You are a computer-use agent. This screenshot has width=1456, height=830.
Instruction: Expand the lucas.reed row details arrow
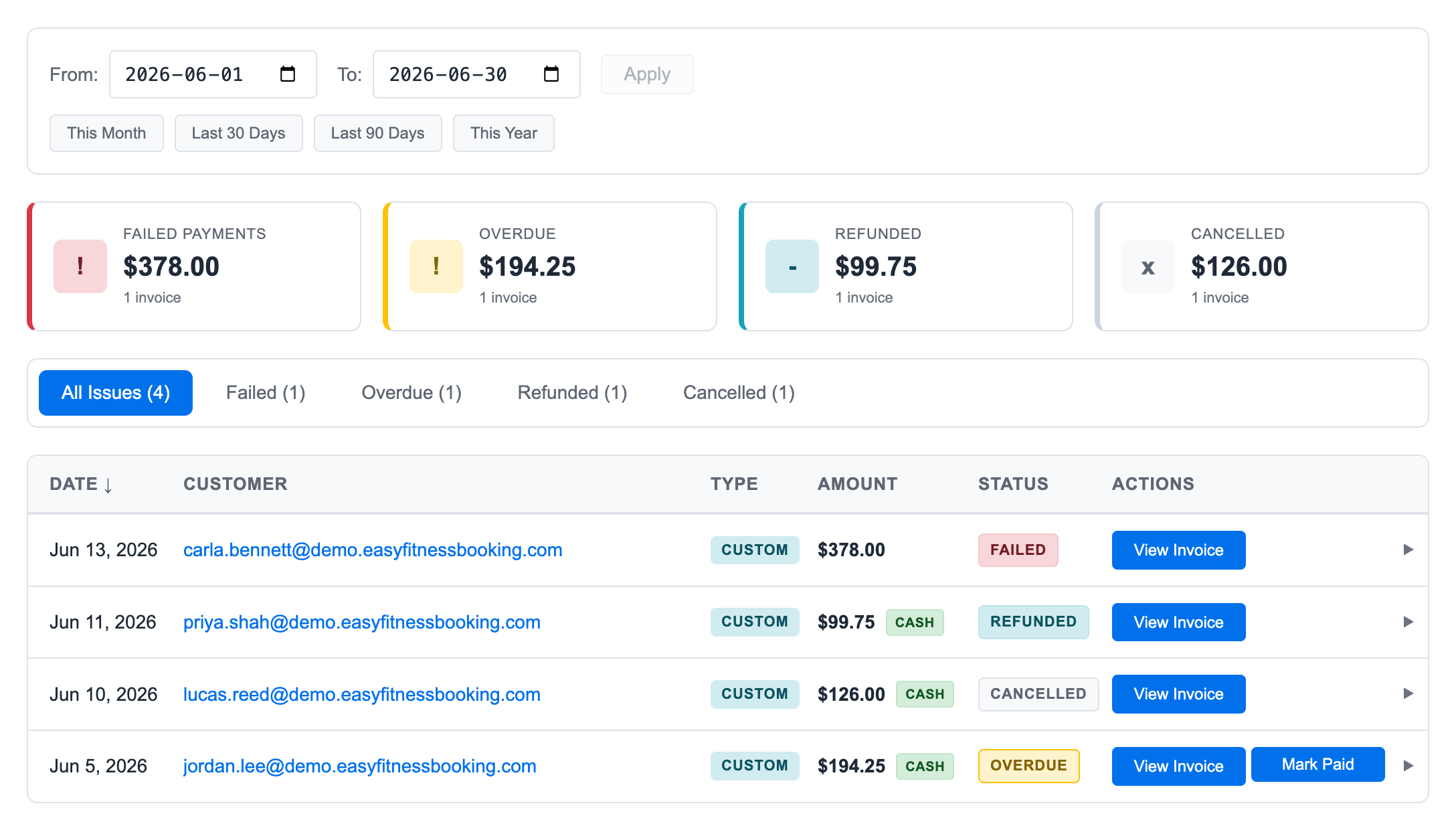coord(1408,693)
